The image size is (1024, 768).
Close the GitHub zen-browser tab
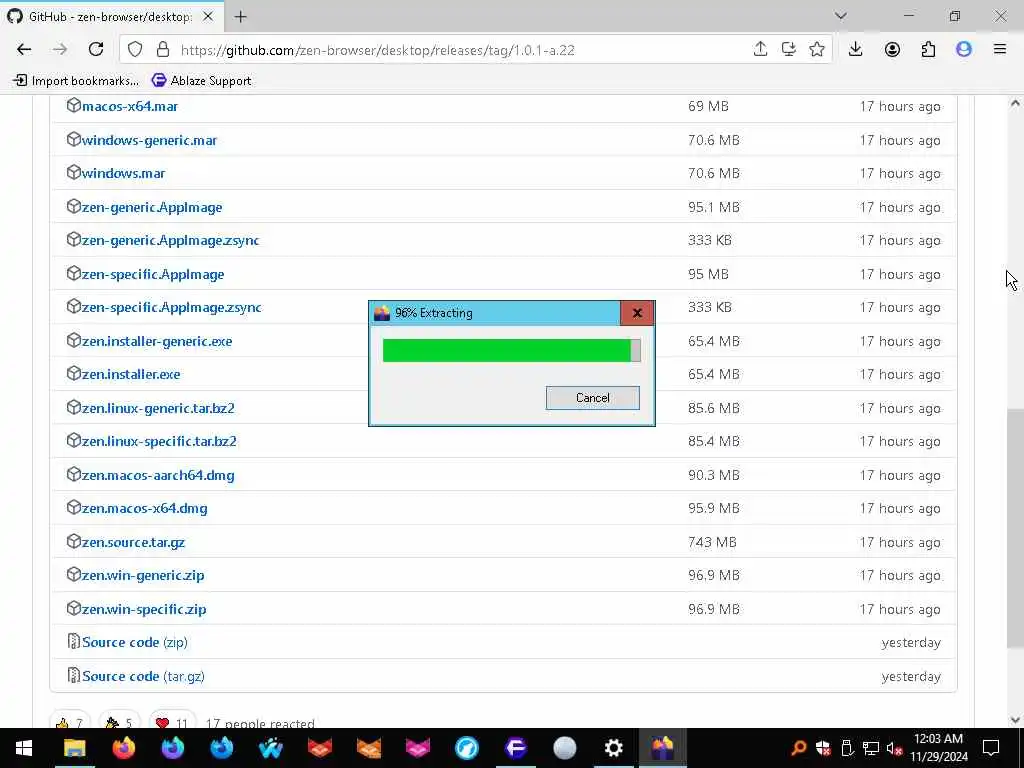click(208, 16)
